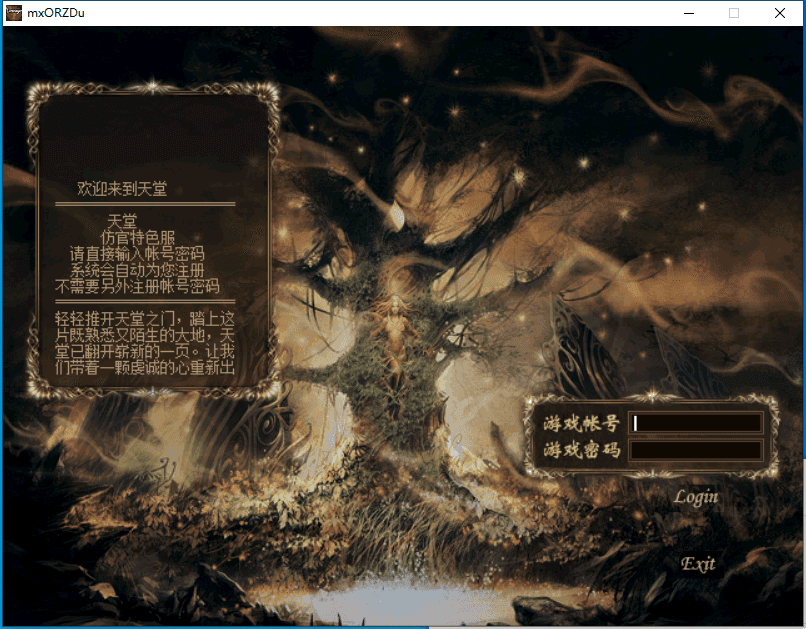Focus the 游戏密码 password input field

click(696, 450)
